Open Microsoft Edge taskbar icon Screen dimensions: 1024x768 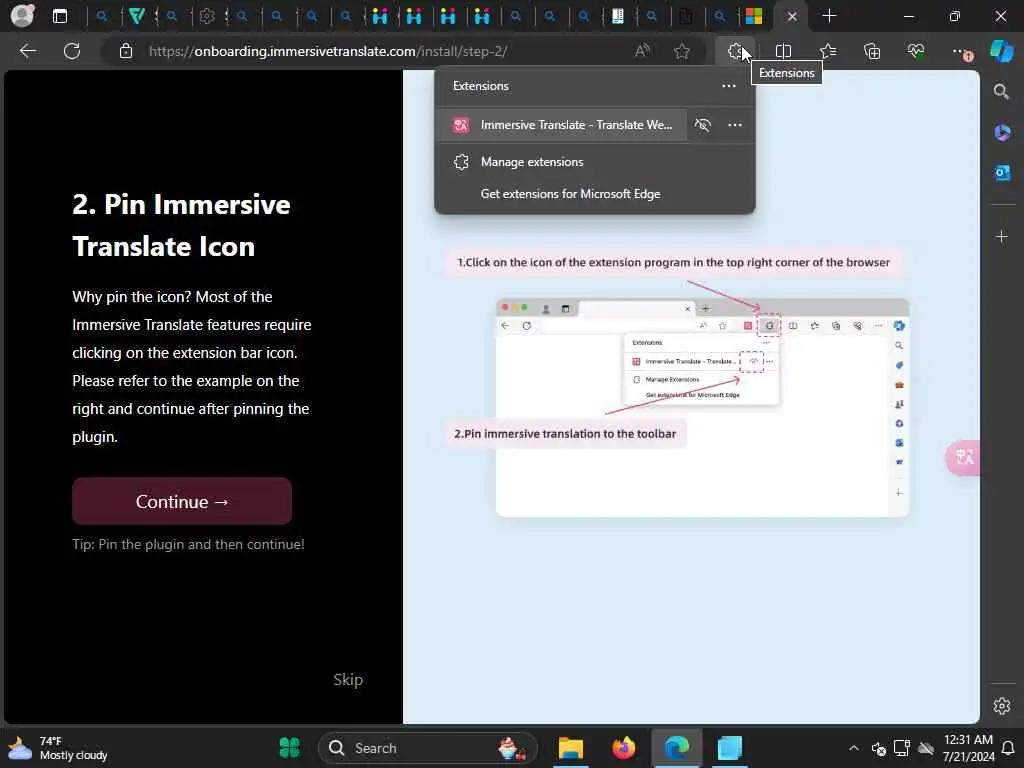[x=677, y=748]
